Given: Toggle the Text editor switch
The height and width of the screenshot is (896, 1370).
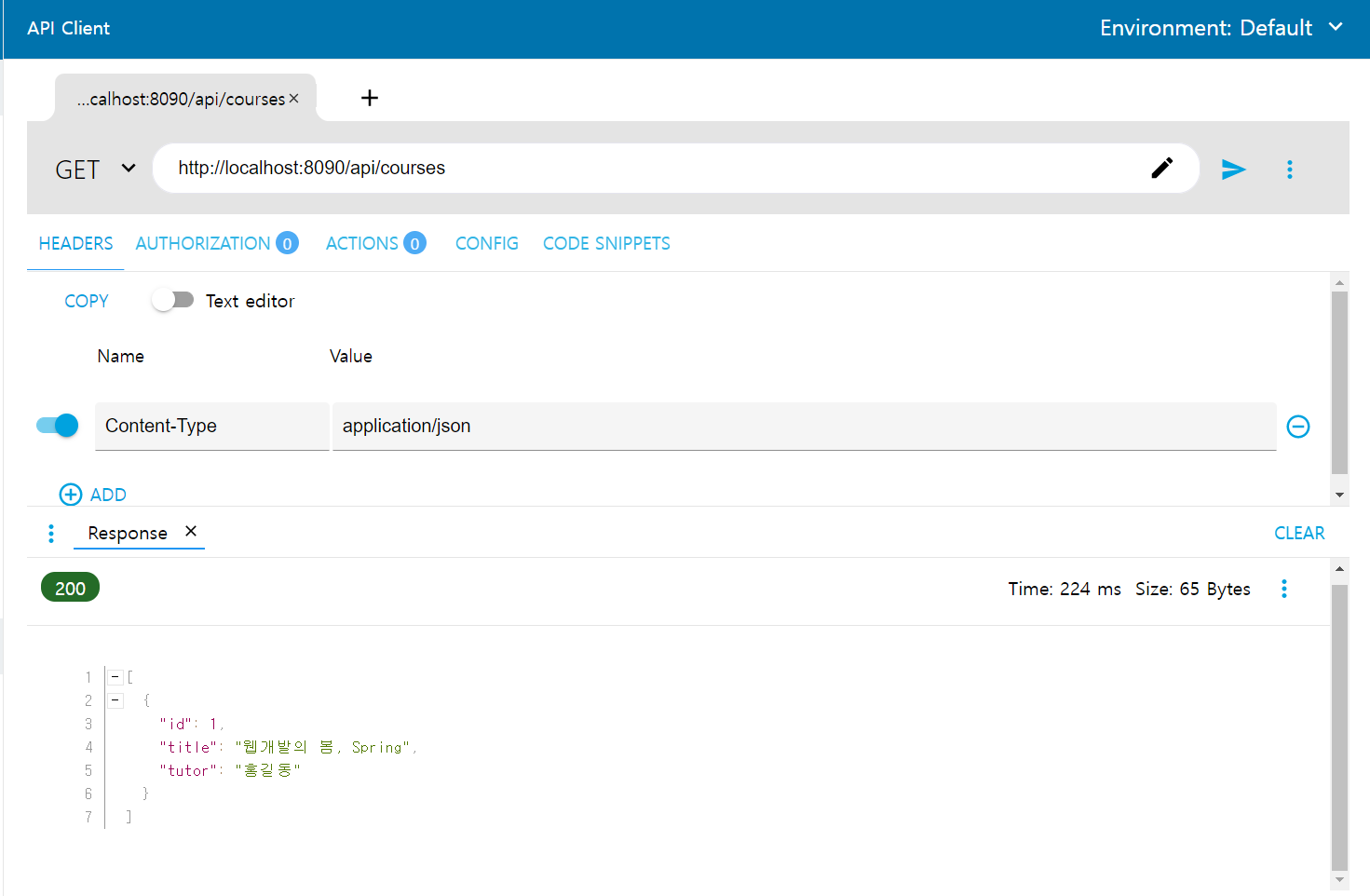Looking at the screenshot, I should (x=172, y=300).
